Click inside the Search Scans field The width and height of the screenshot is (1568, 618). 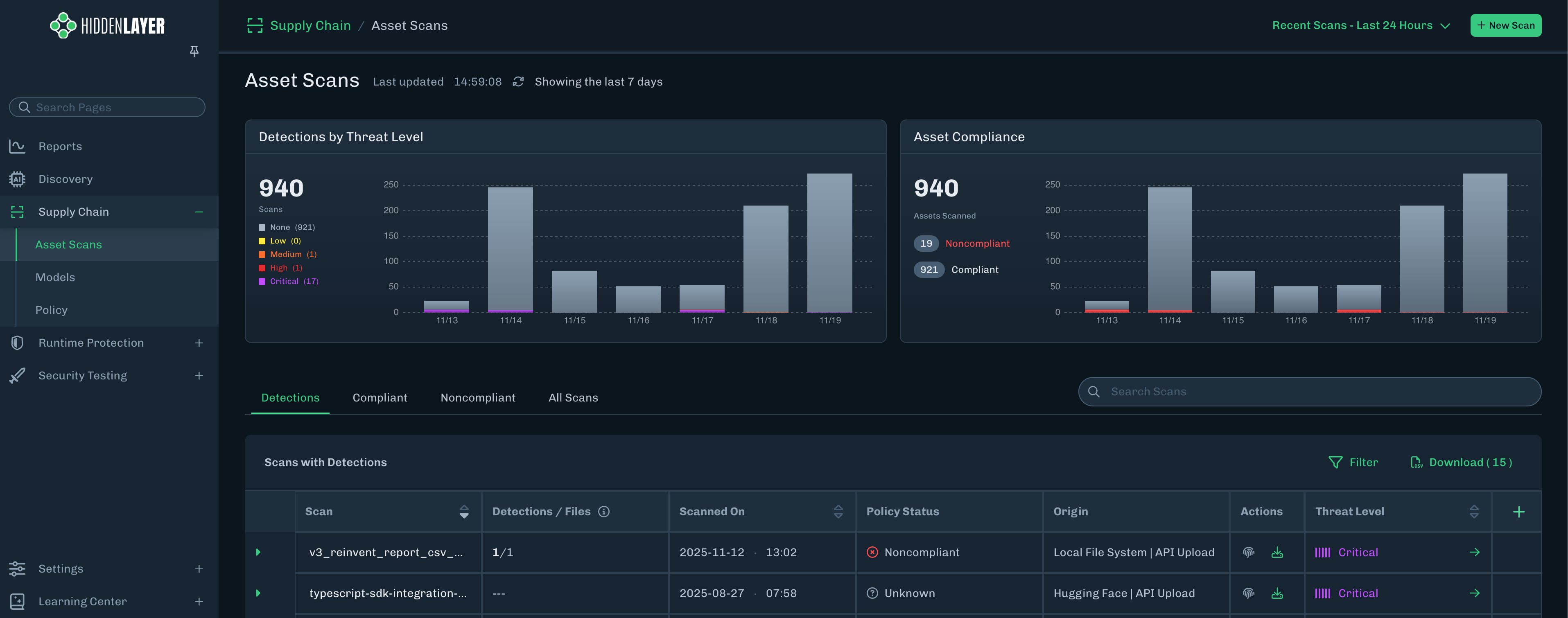[1309, 391]
